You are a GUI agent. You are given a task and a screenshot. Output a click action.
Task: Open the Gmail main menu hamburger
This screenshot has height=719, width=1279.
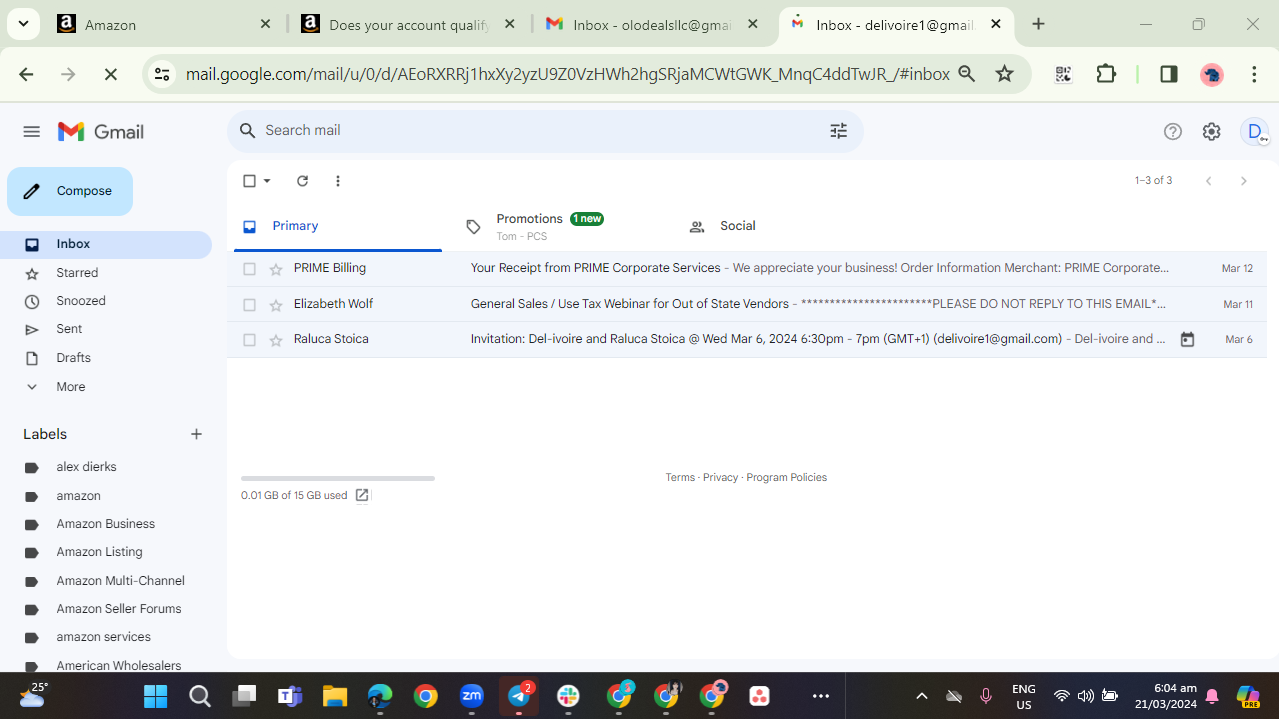click(x=31, y=131)
